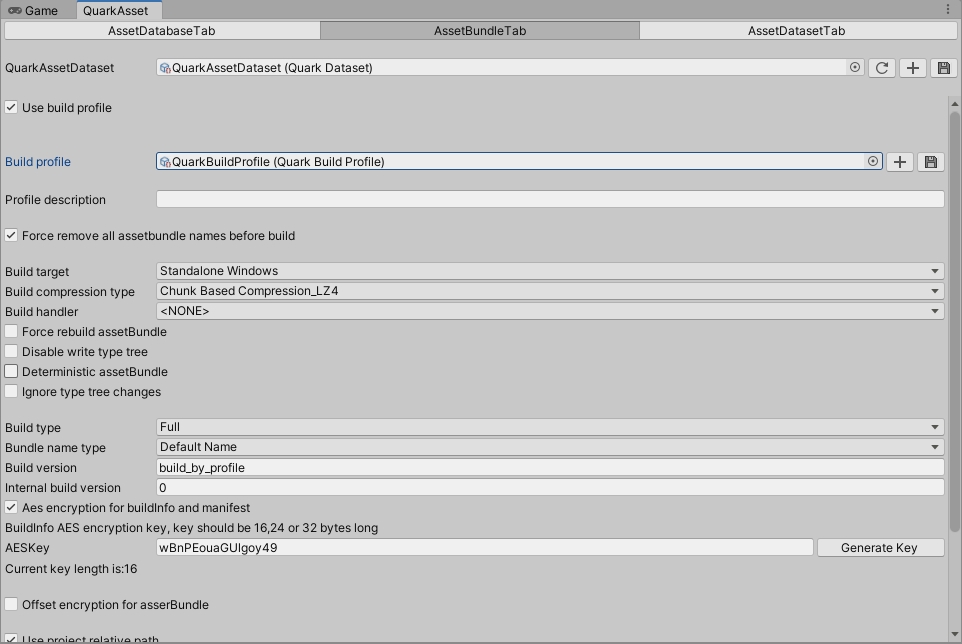Viewport: 962px width, 644px height.
Task: Click the Build version input field
Action: [550, 467]
